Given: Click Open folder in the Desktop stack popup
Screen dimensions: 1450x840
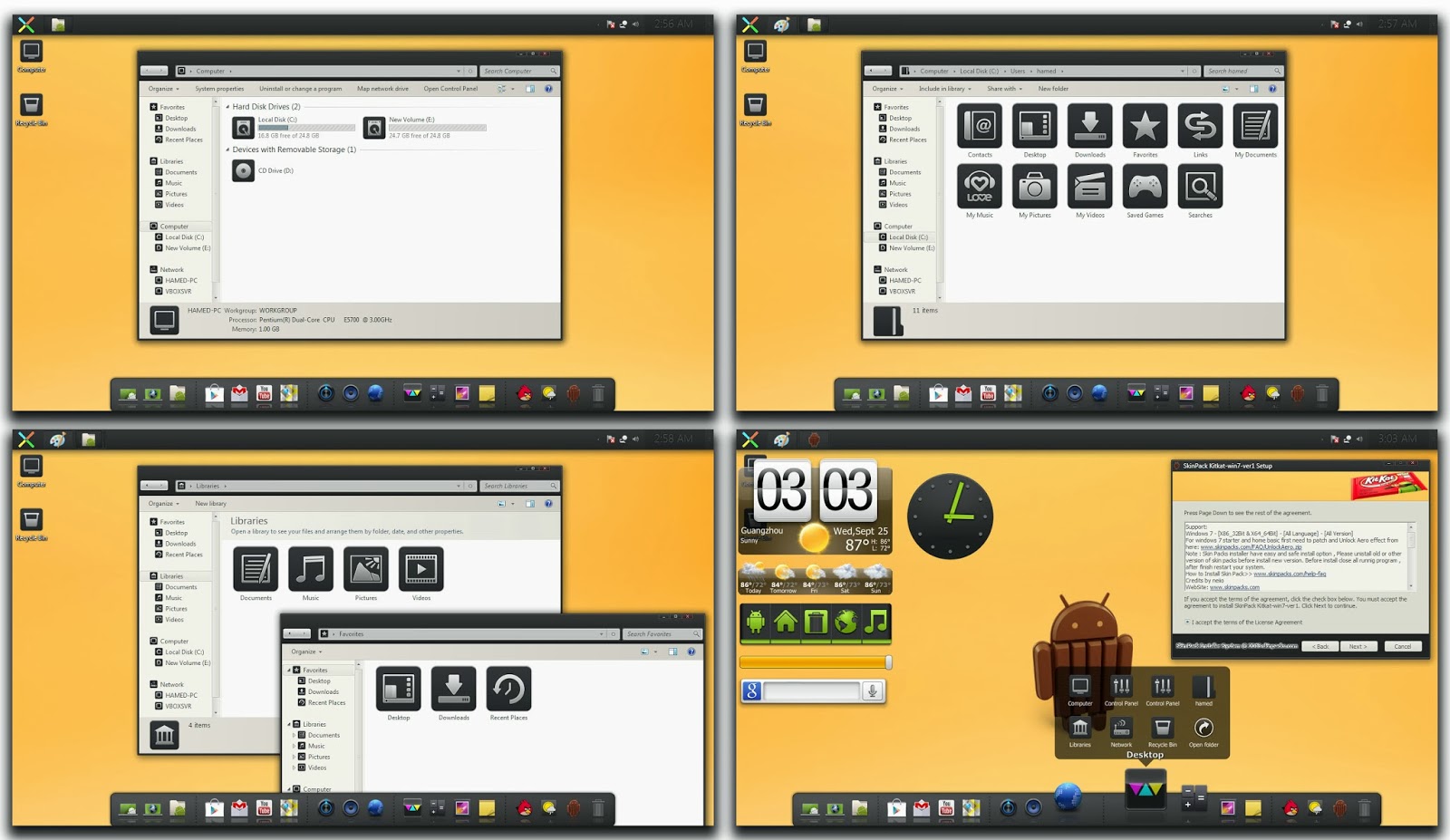Looking at the screenshot, I should pos(1203,728).
